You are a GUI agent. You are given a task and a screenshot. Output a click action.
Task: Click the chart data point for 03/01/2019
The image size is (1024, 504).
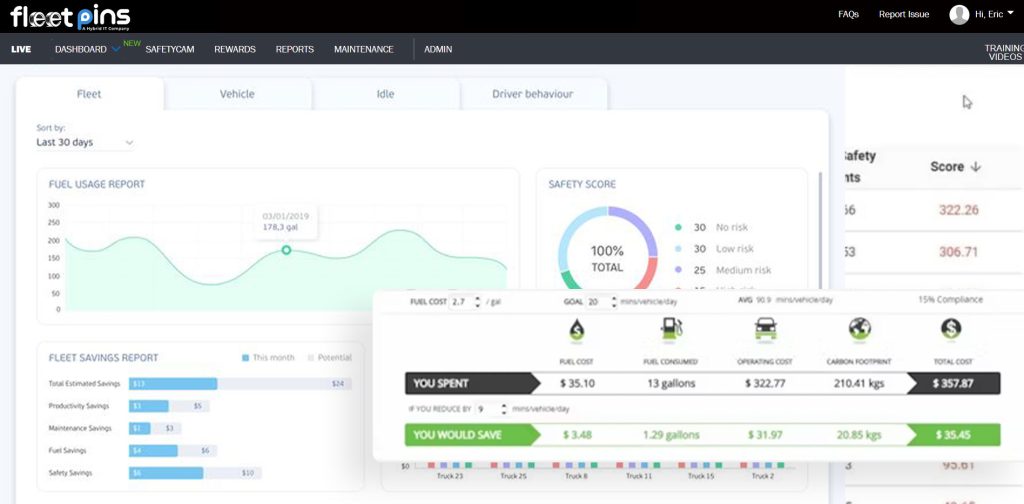coord(286,250)
